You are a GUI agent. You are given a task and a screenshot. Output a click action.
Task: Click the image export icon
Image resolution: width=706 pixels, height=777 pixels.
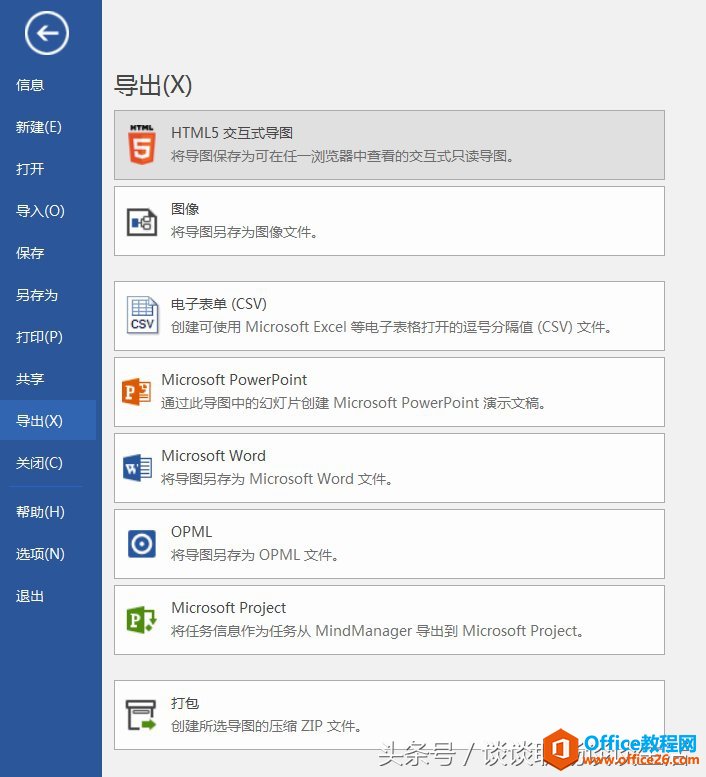142,222
